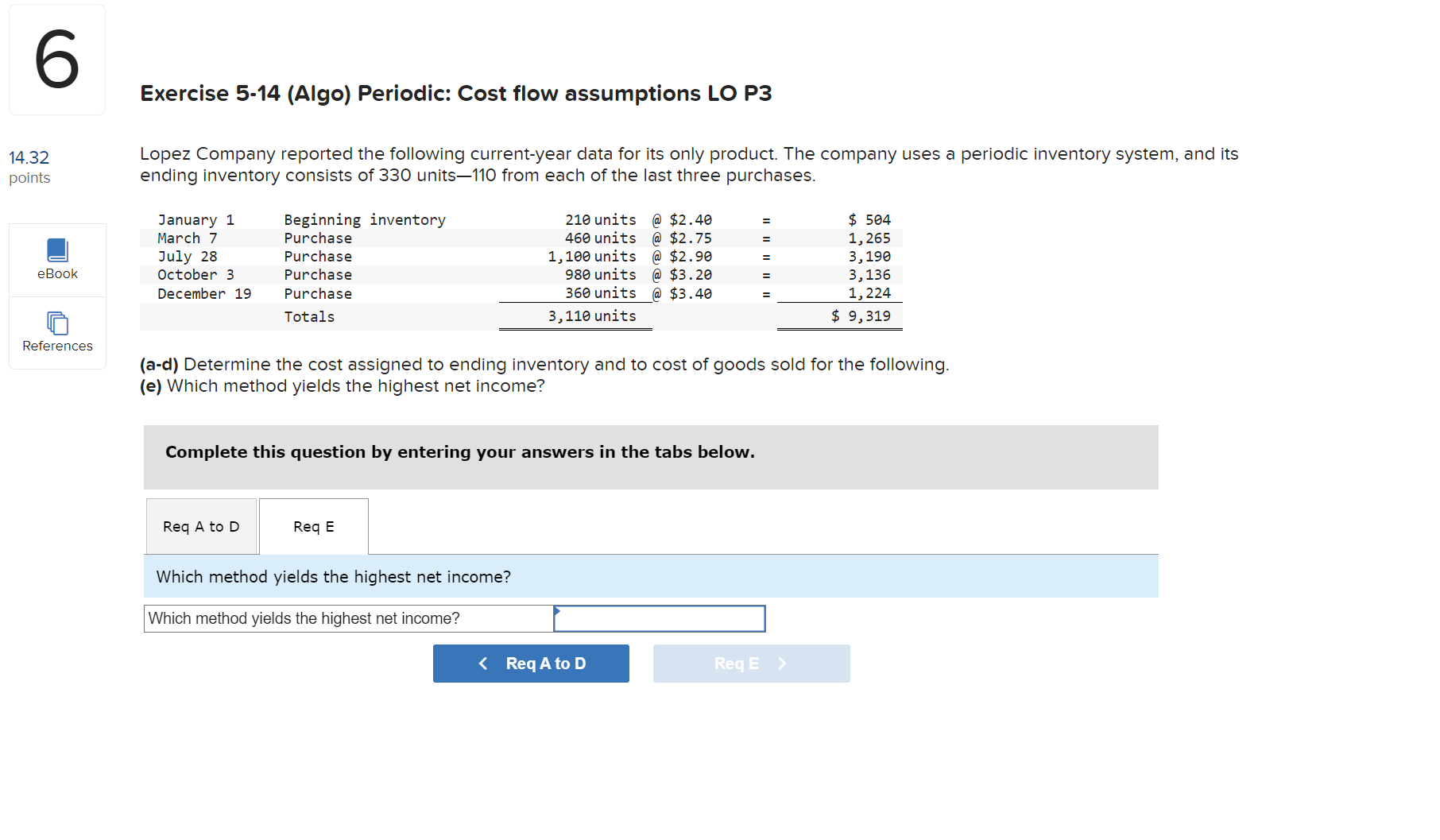
Task: Switch to the Req E tab
Action: (x=313, y=526)
